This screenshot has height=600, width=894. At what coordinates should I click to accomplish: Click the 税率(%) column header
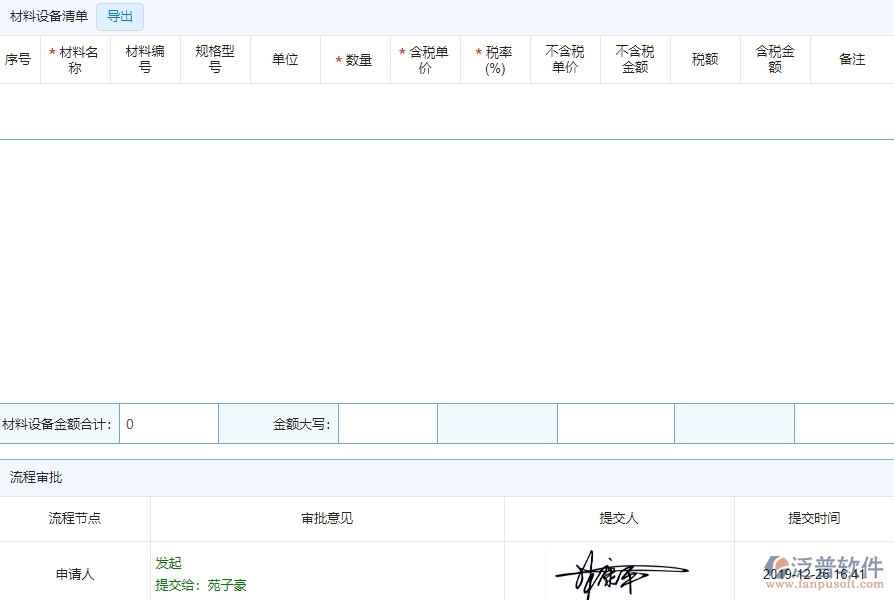495,59
